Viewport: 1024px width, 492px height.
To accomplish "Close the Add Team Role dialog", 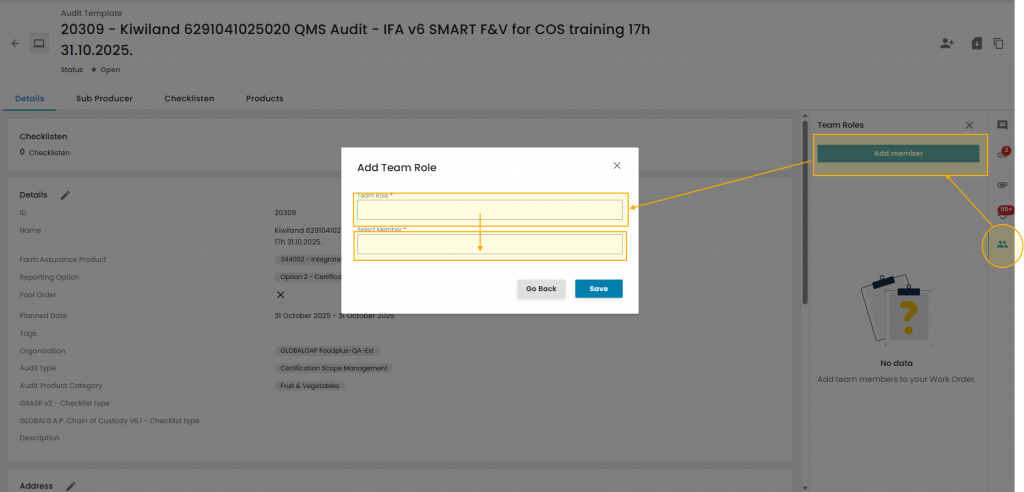I will pyautogui.click(x=617, y=166).
